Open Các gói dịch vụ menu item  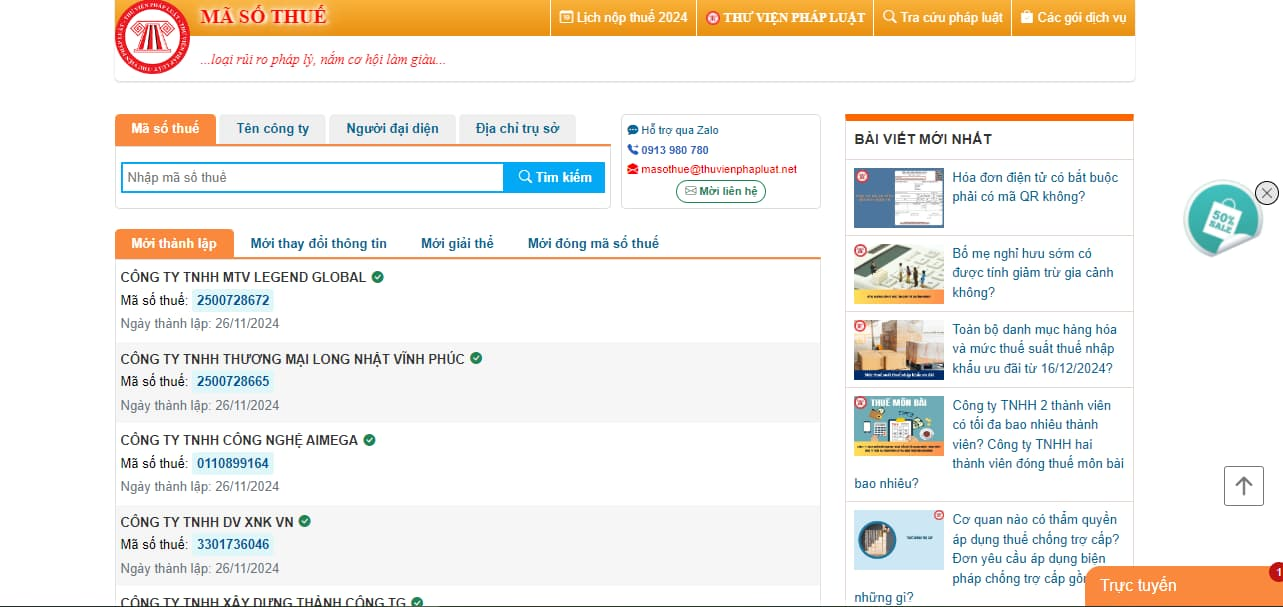[1073, 18]
